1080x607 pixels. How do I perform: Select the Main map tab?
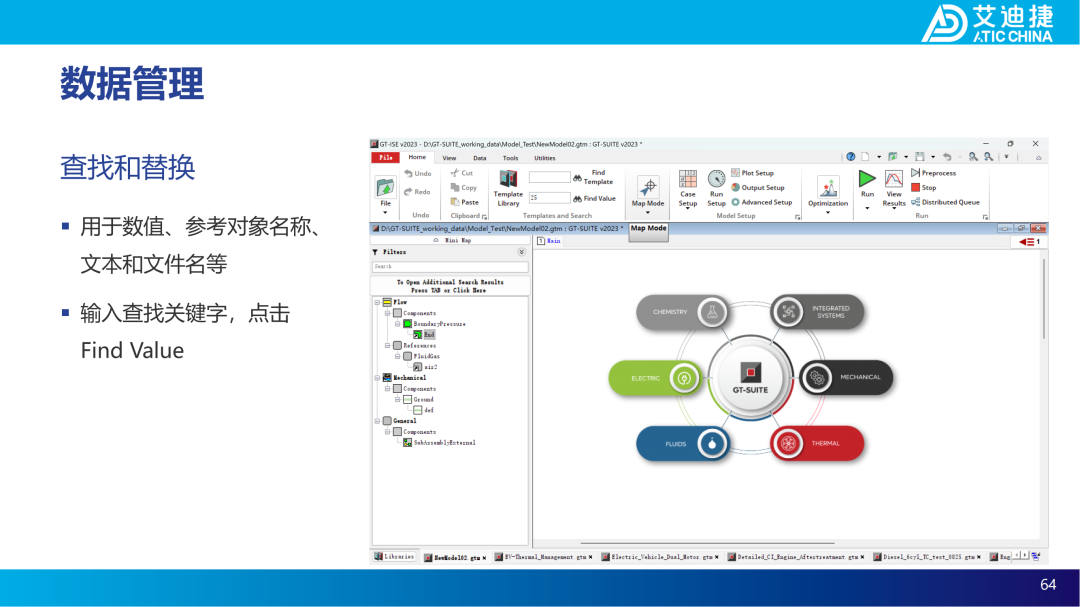[549, 241]
